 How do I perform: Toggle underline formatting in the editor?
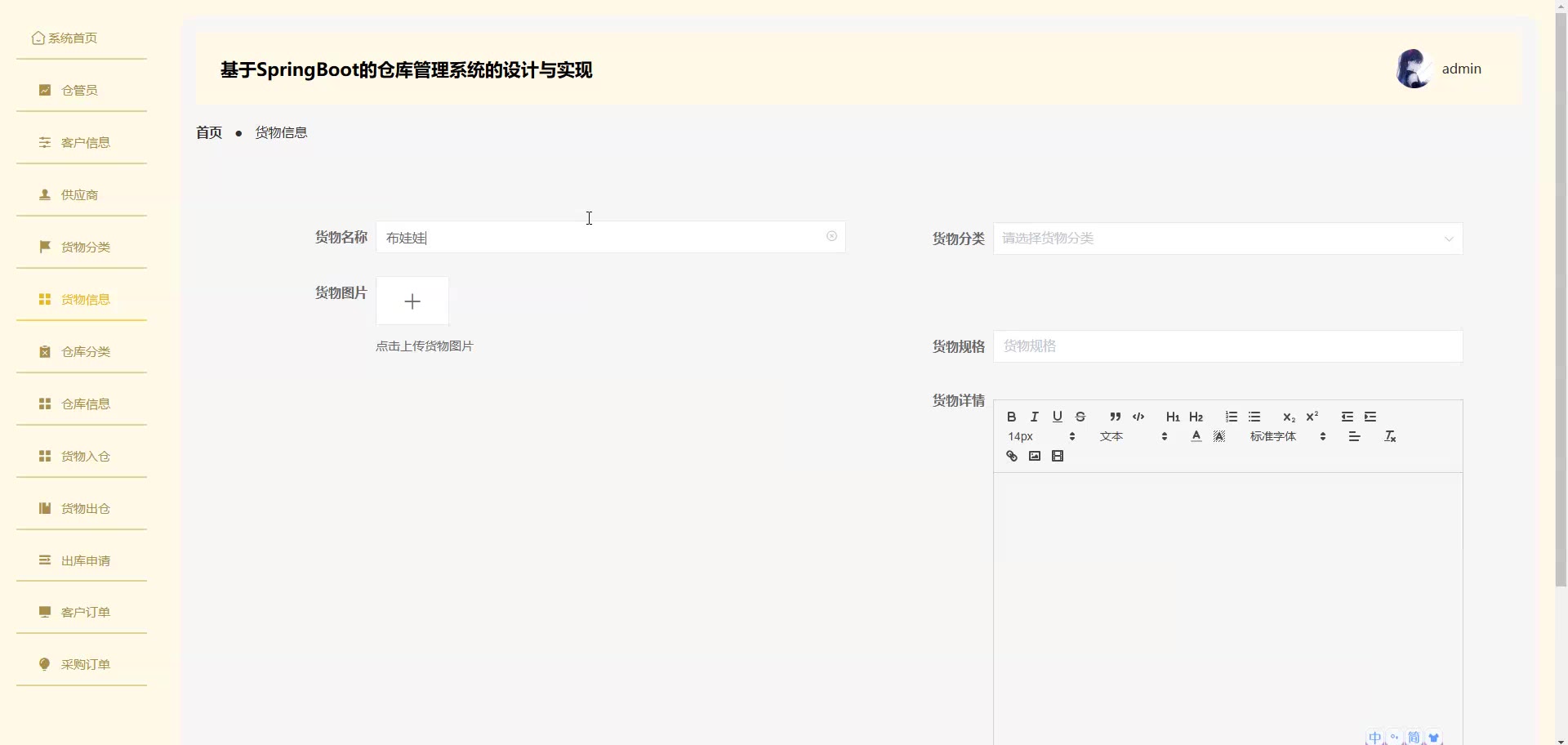[x=1057, y=417]
